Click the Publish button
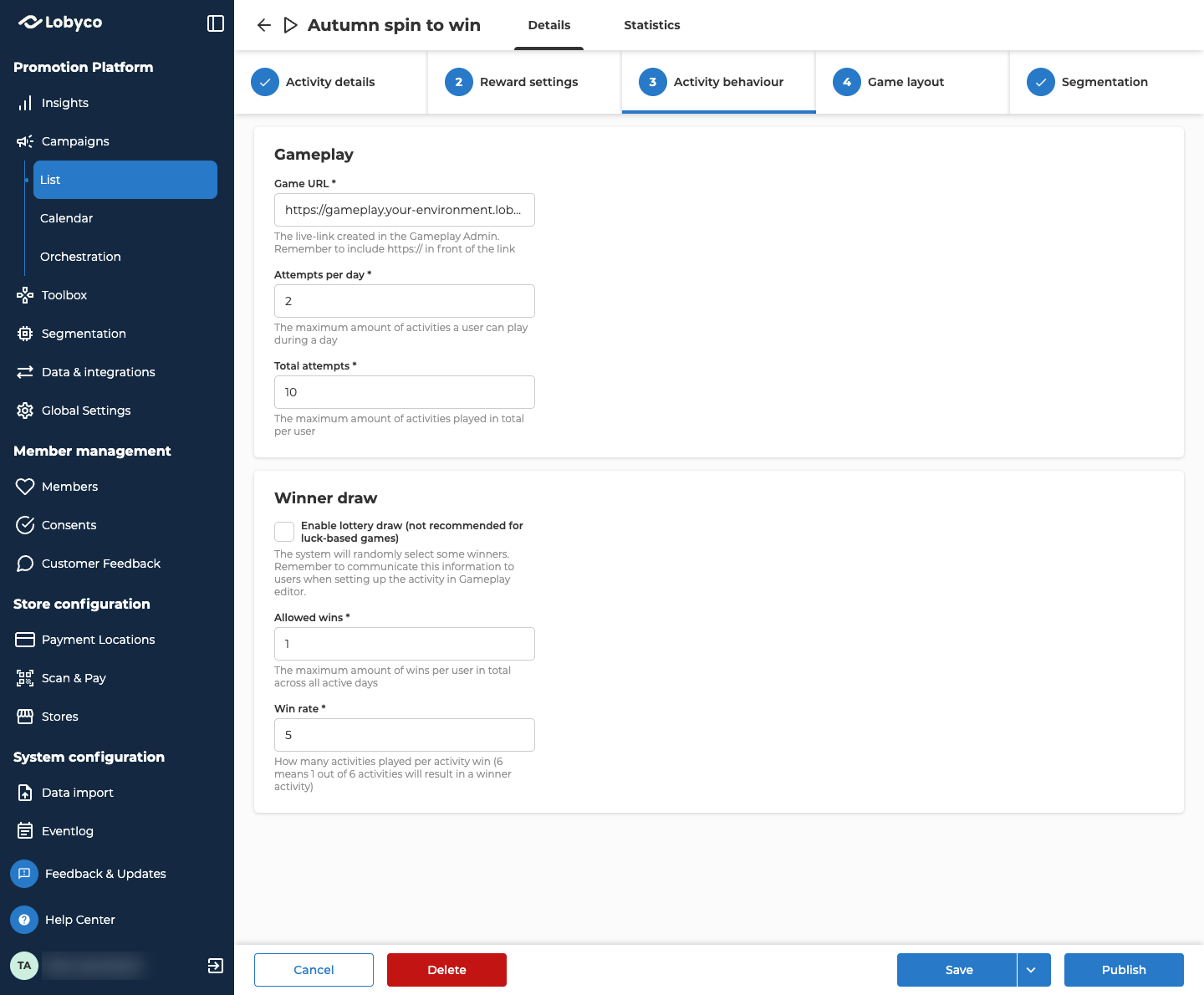Image resolution: width=1204 pixels, height=995 pixels. click(1124, 970)
